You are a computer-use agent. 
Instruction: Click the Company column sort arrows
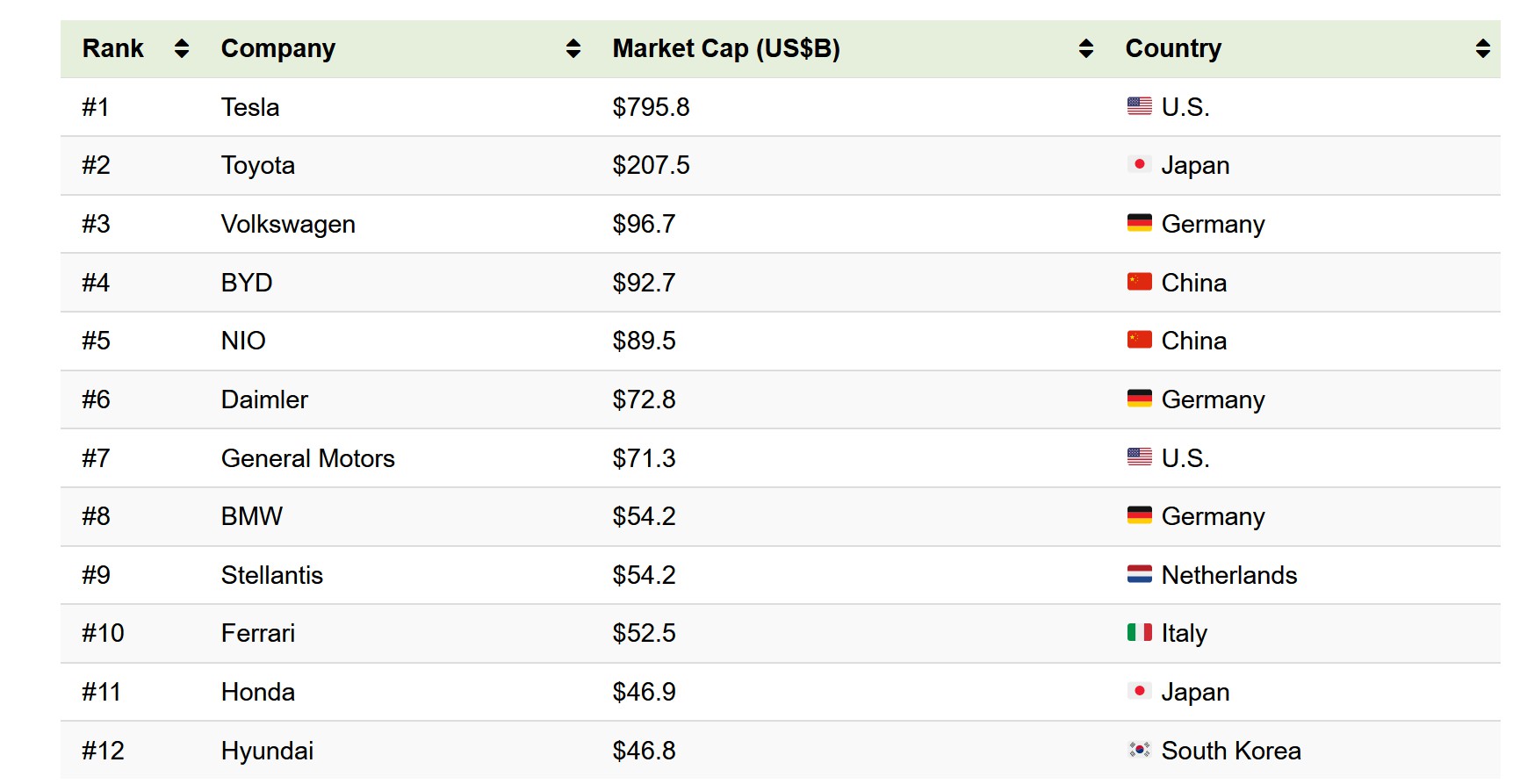[x=573, y=48]
